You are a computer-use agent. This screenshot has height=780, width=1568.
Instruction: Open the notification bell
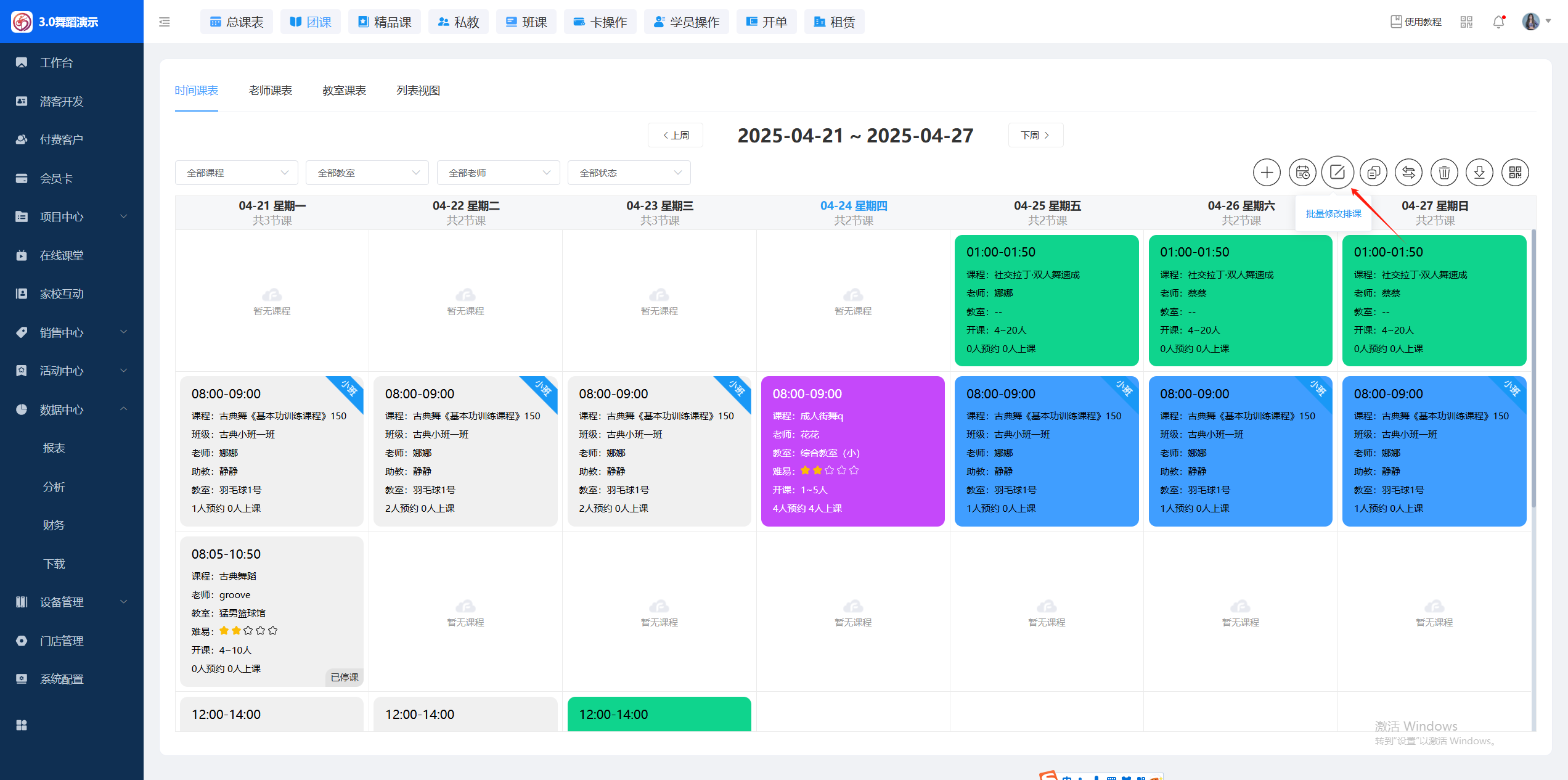[x=1498, y=22]
